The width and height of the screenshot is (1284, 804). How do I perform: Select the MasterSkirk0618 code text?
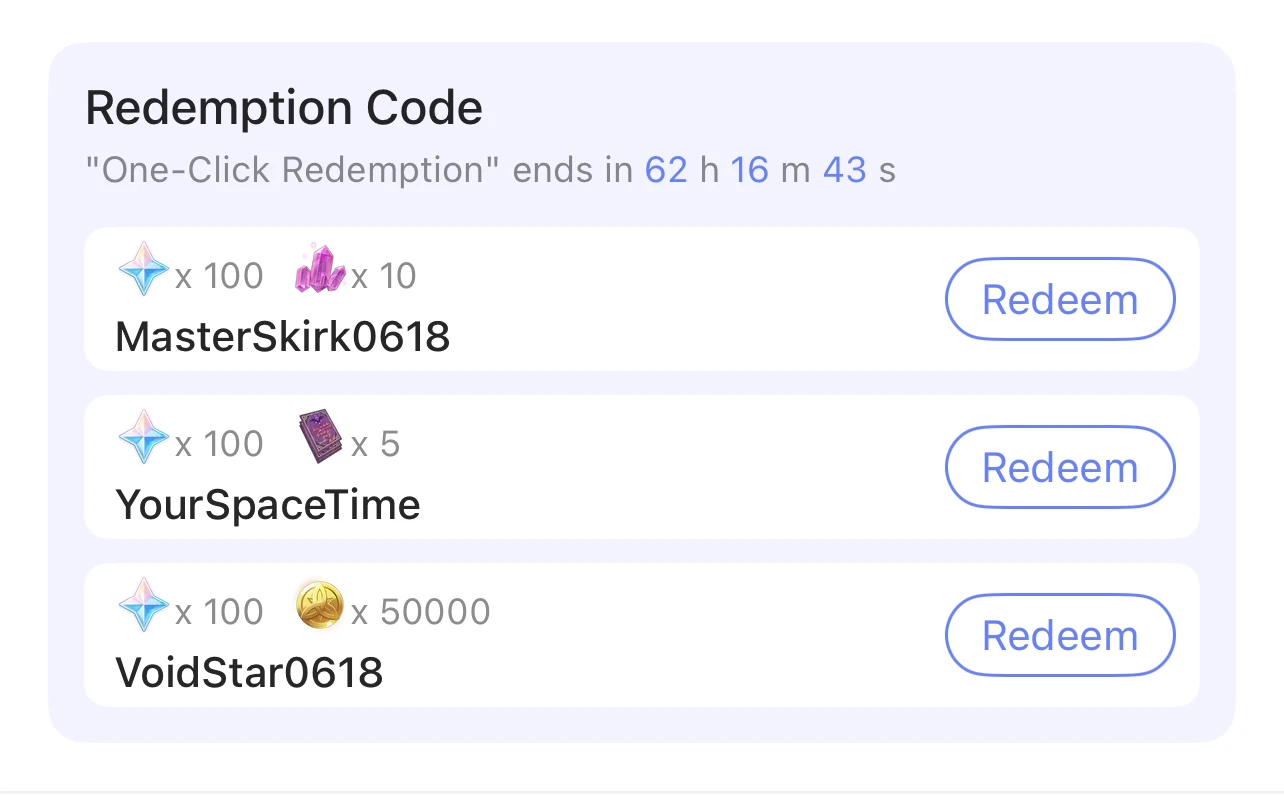[283, 337]
